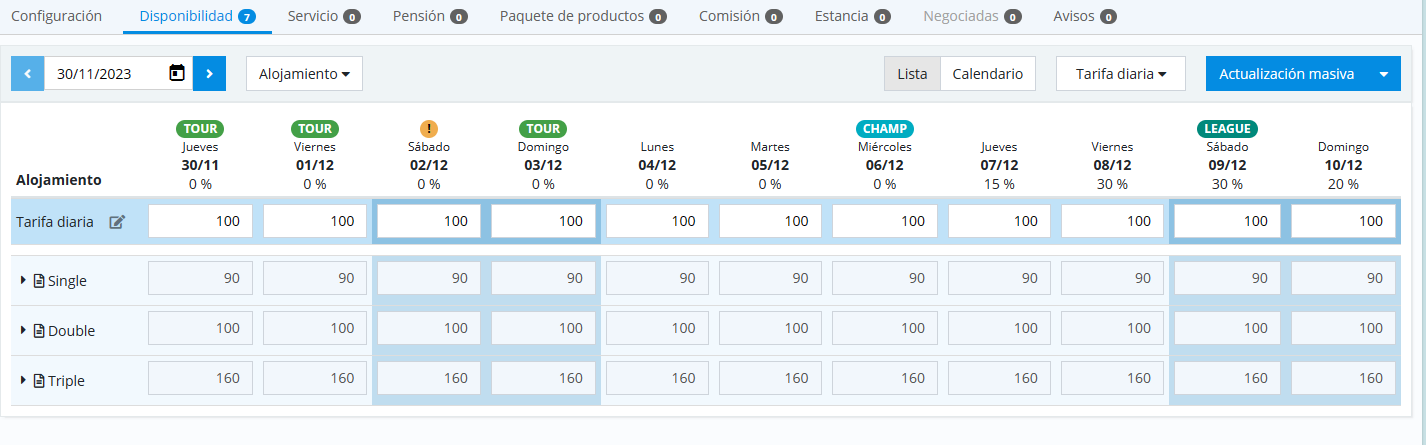Click the Single room document icon

[39, 281]
